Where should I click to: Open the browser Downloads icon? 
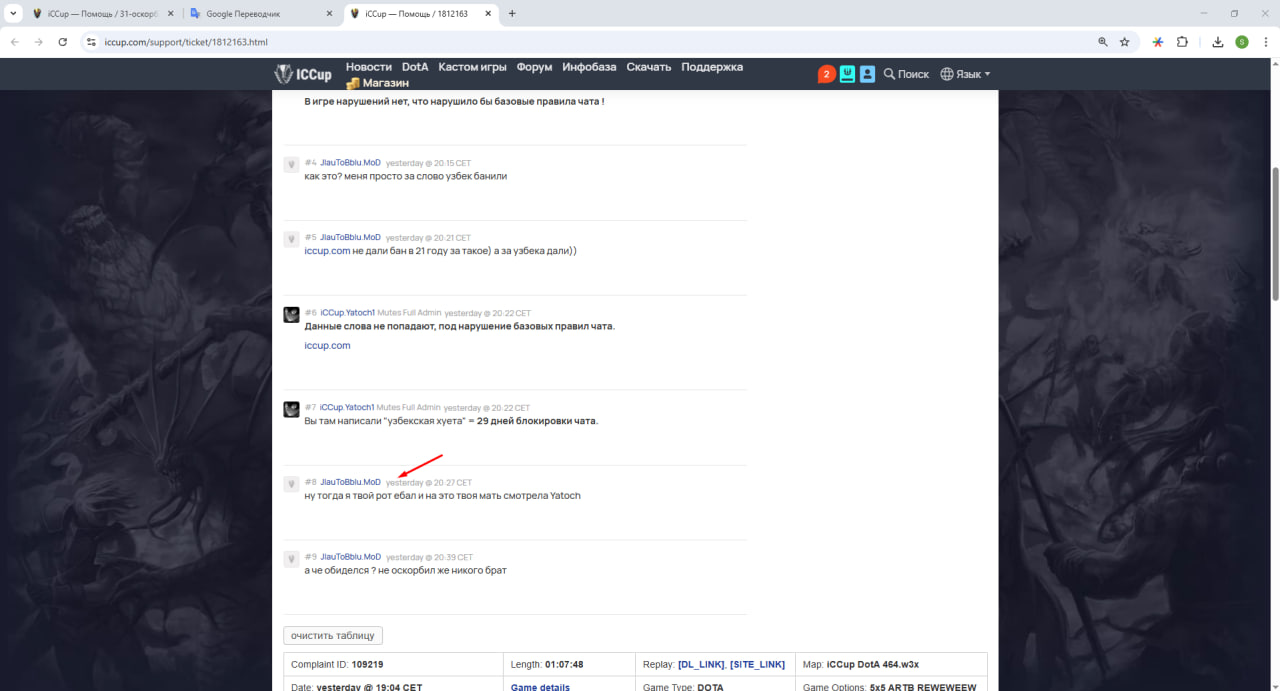click(1218, 42)
